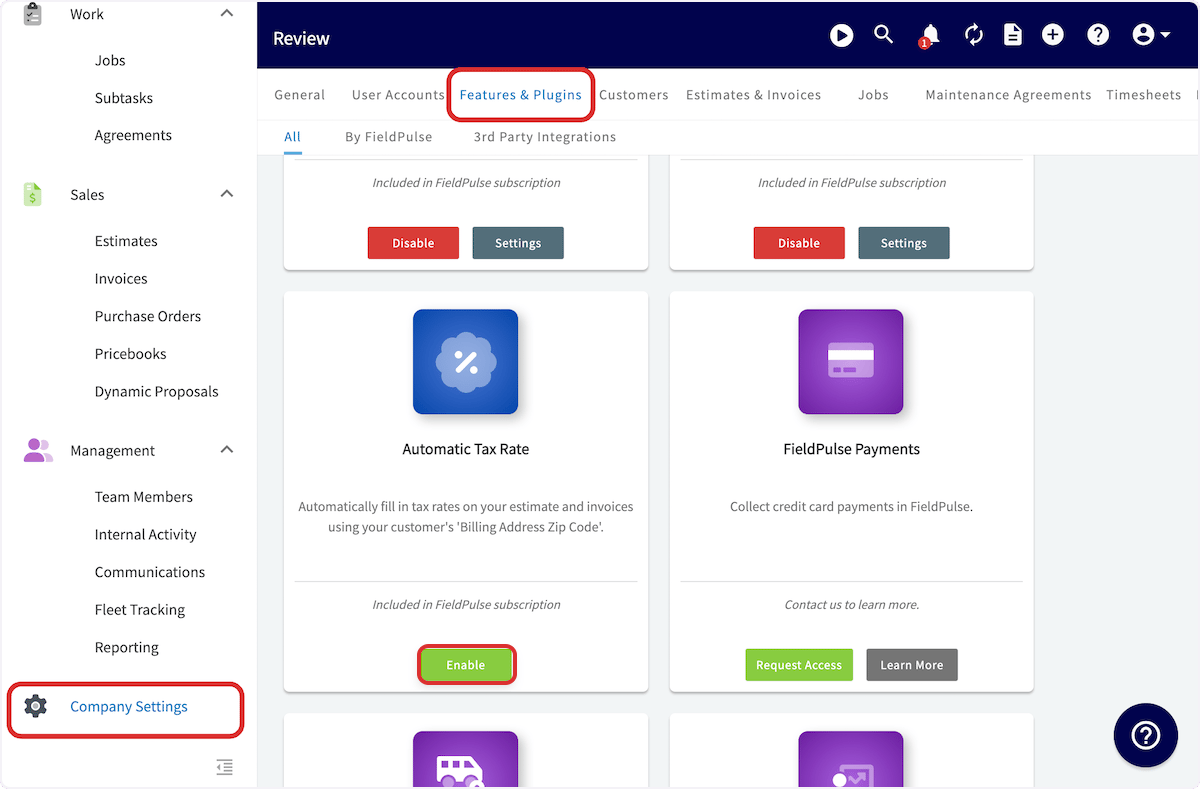Image resolution: width=1200 pixels, height=789 pixels.
Task: Open Pricebooks in the sidebar
Action: click(x=130, y=354)
